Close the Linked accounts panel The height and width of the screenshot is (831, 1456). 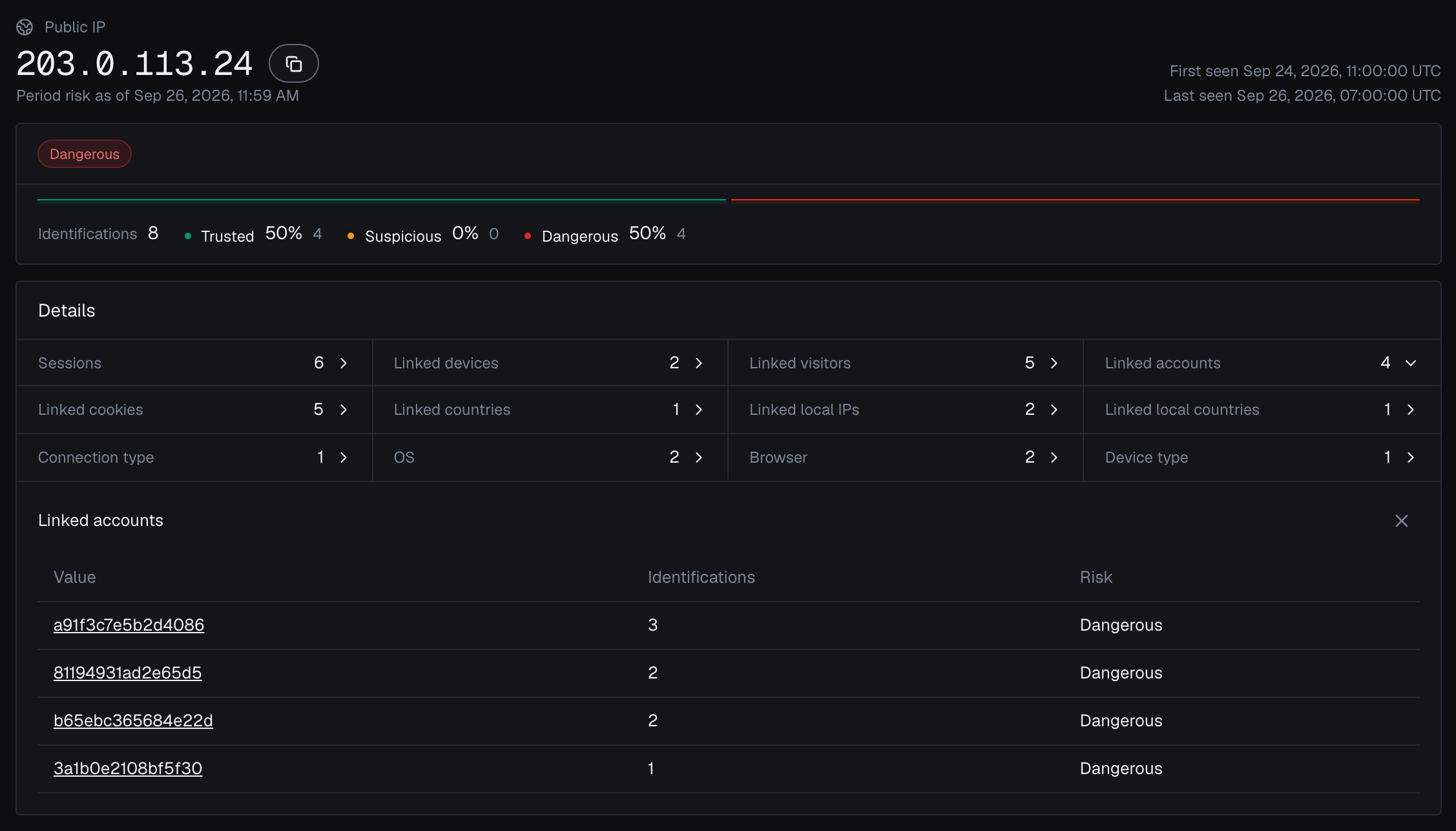click(1401, 521)
